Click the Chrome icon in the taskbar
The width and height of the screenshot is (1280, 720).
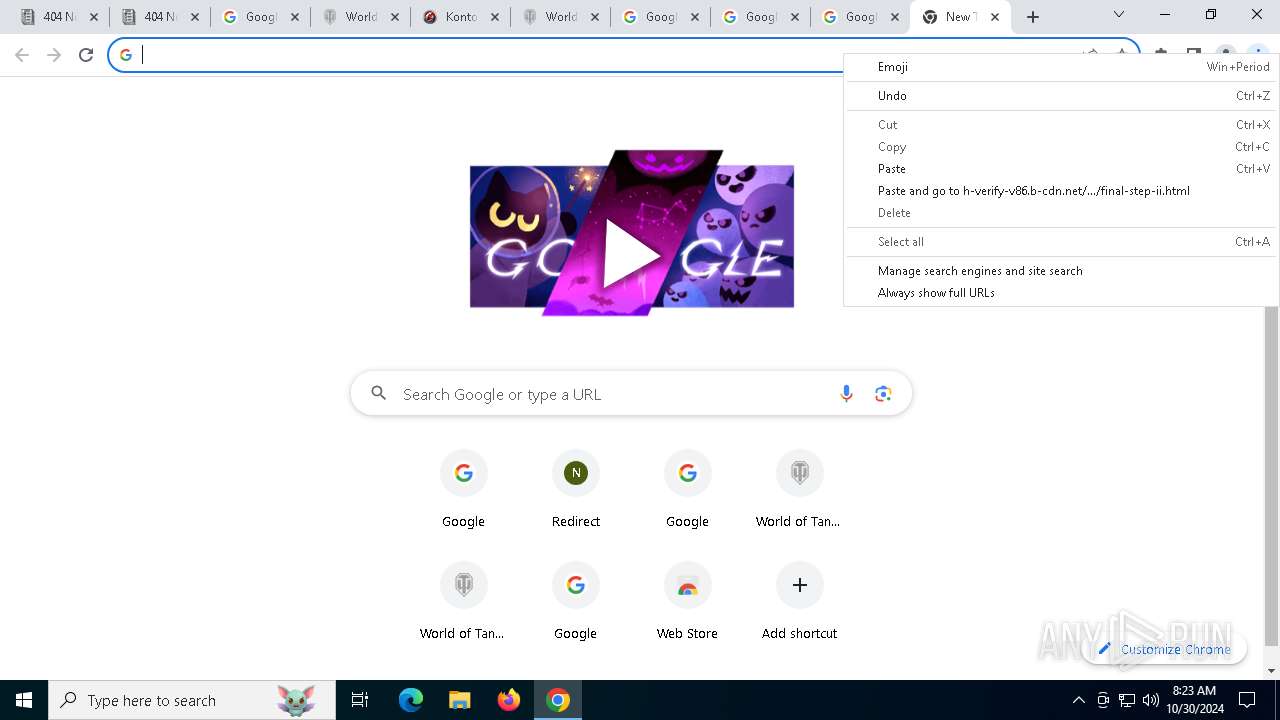coord(558,700)
